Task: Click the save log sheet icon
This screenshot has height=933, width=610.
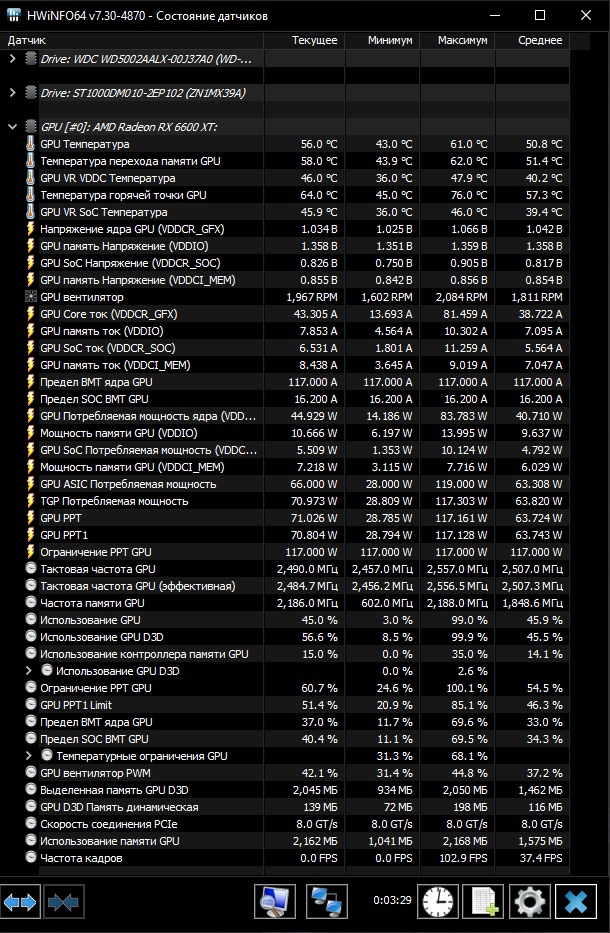Action: tap(484, 902)
